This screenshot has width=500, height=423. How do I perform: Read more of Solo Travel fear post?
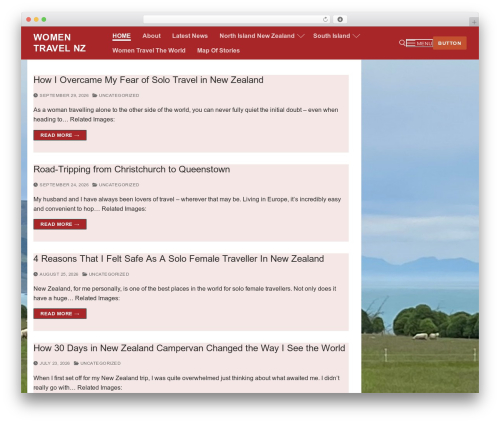click(x=60, y=135)
